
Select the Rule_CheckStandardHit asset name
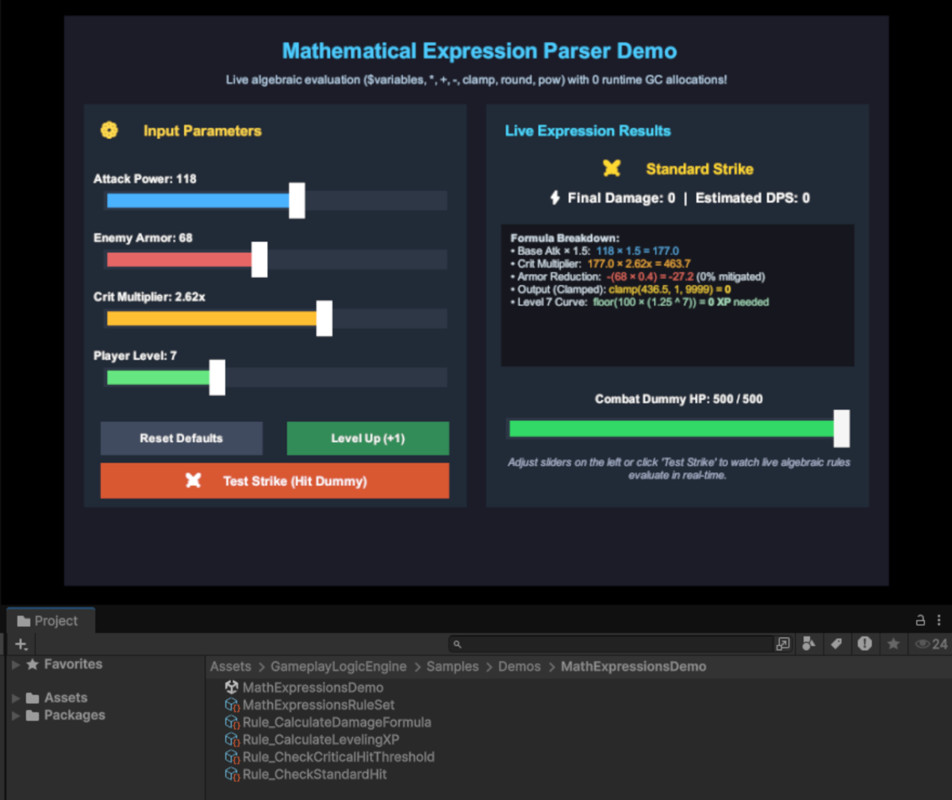pyautogui.click(x=315, y=775)
